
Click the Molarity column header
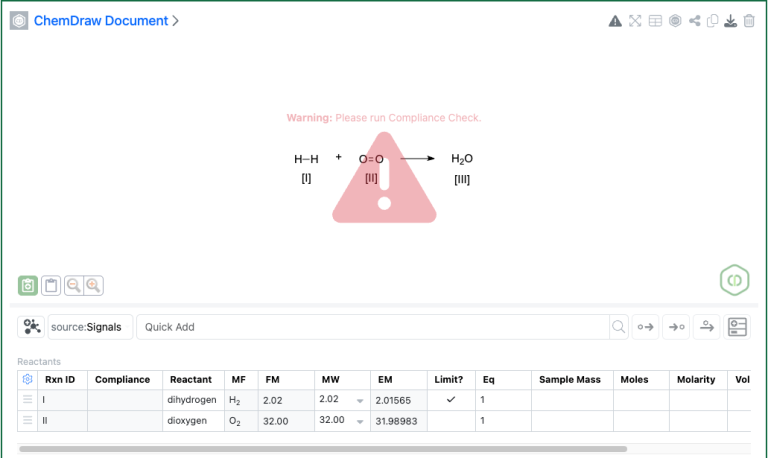pyautogui.click(x=696, y=379)
